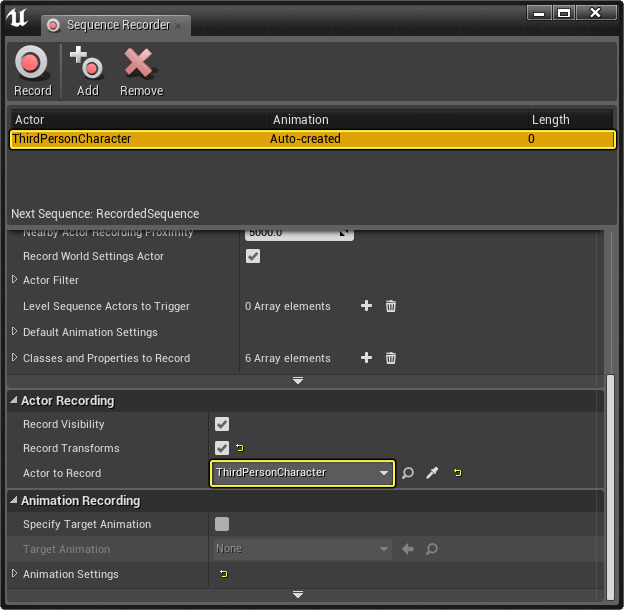
Task: Expand Default Animation Settings
Action: point(14,332)
